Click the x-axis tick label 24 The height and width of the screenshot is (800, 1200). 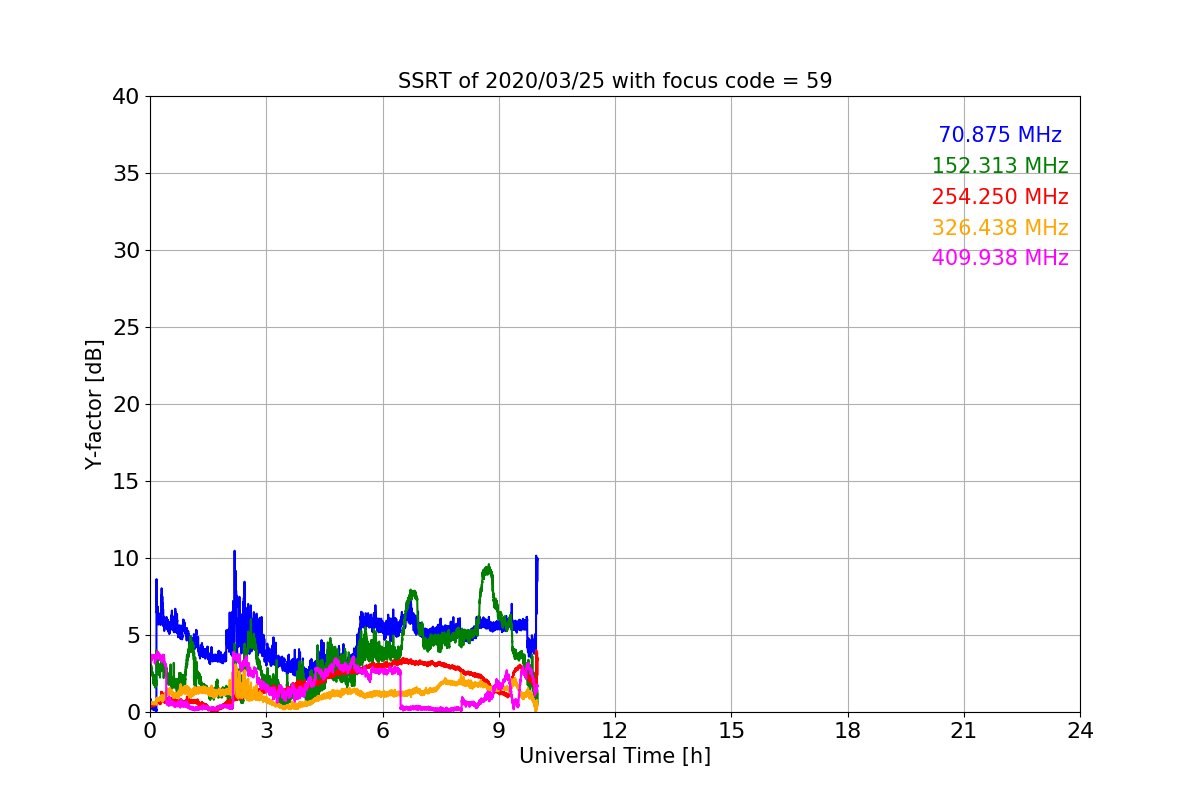(1080, 731)
